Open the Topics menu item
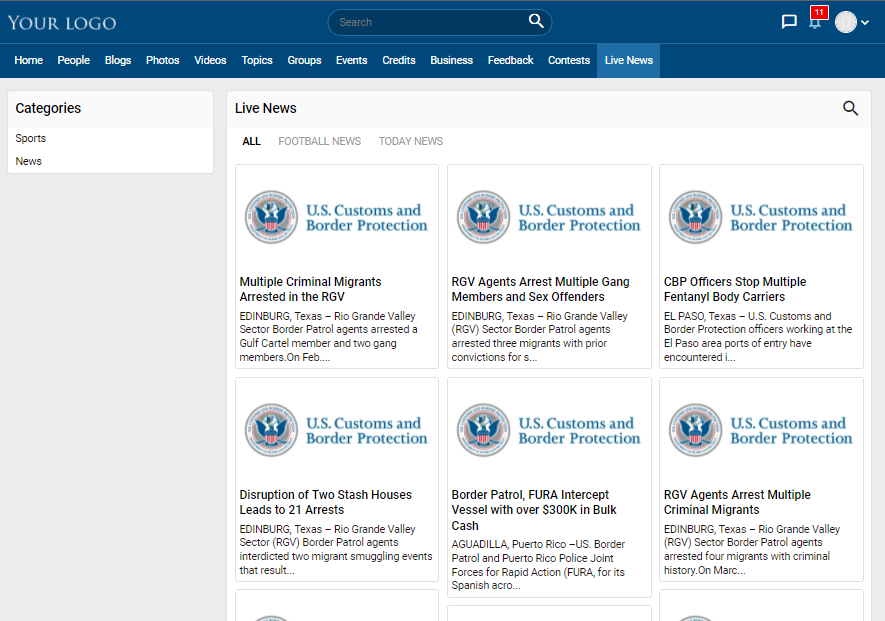Screen dimensions: 885x621 click(x=257, y=60)
